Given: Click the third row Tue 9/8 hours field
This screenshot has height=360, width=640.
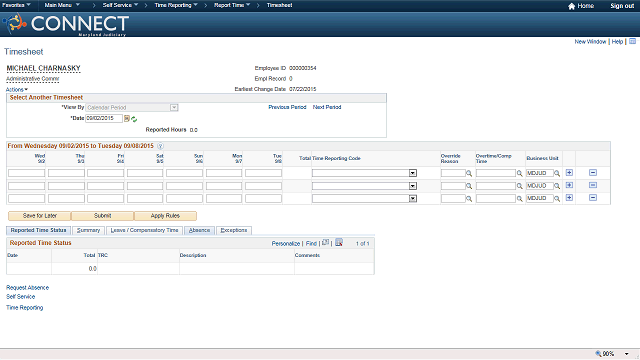Looking at the screenshot, I should tap(263, 198).
